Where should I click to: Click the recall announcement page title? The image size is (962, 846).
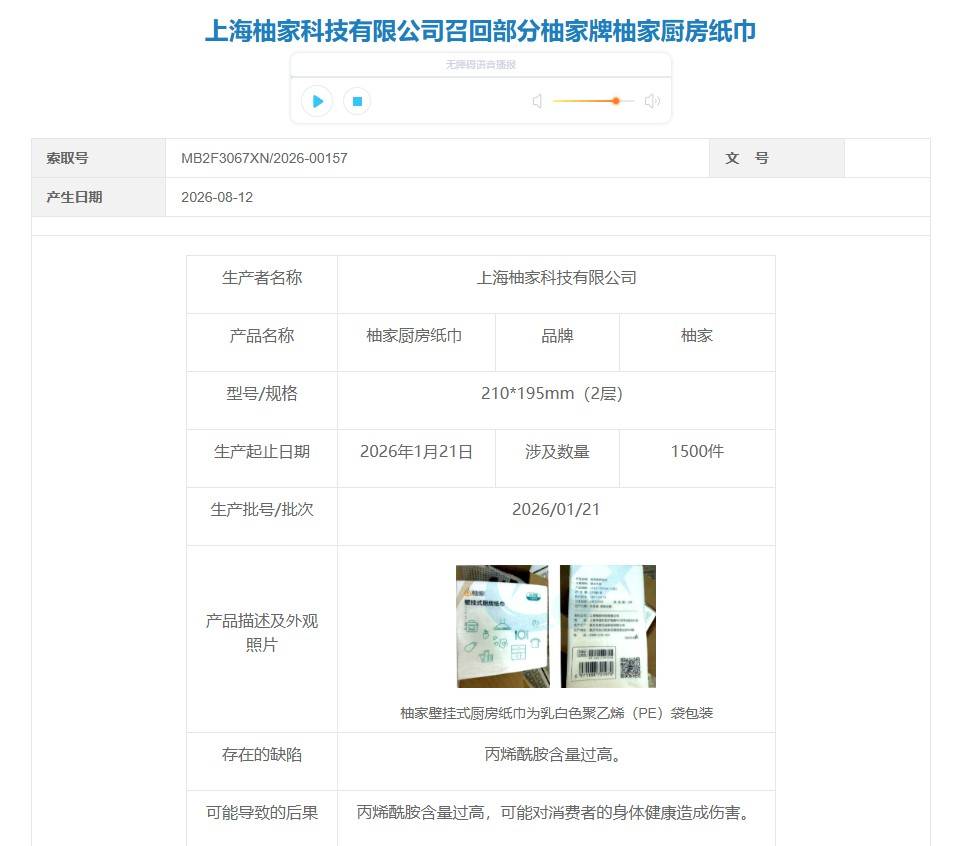coord(480,31)
